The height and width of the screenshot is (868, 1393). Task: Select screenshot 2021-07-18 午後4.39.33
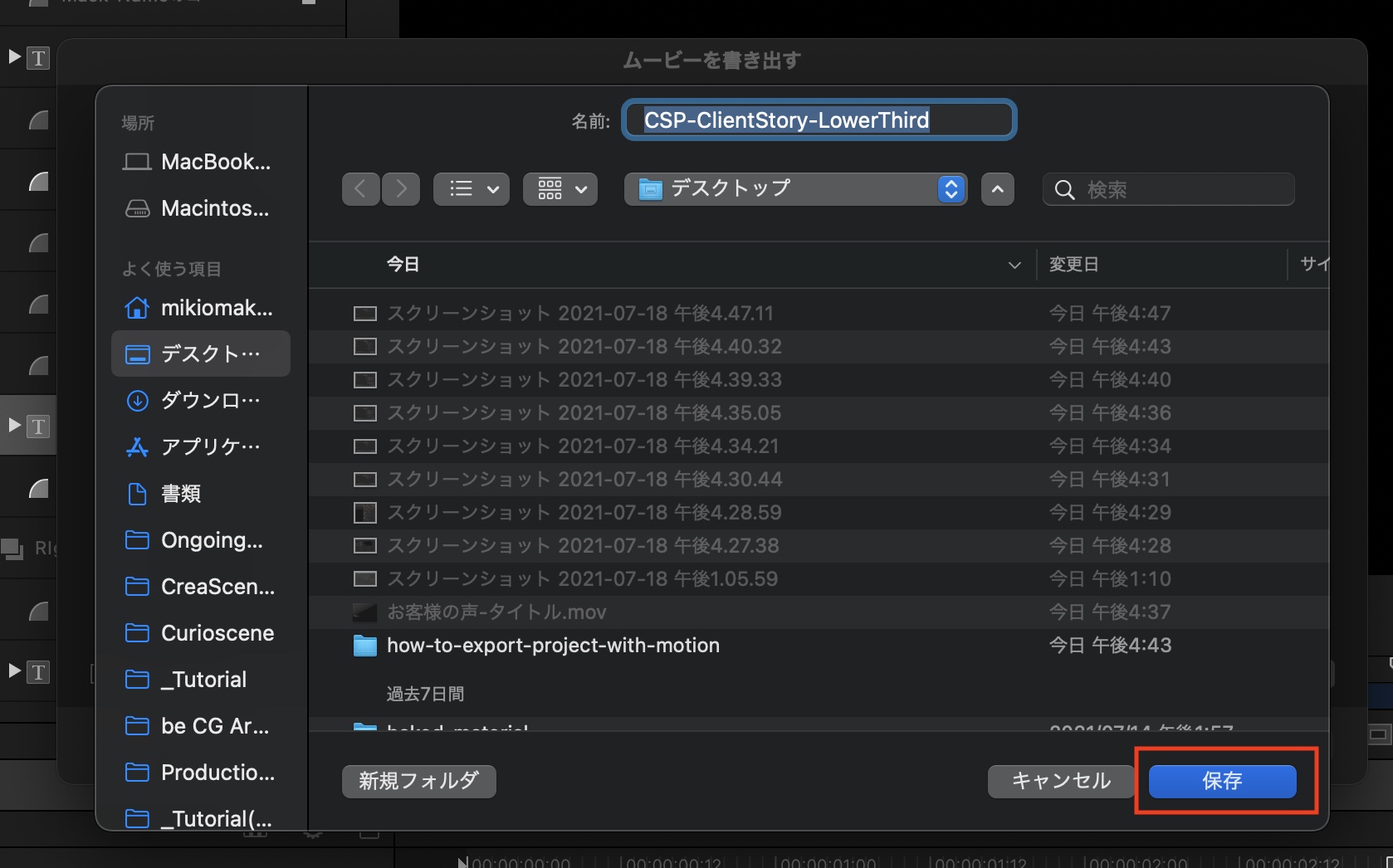(819, 379)
